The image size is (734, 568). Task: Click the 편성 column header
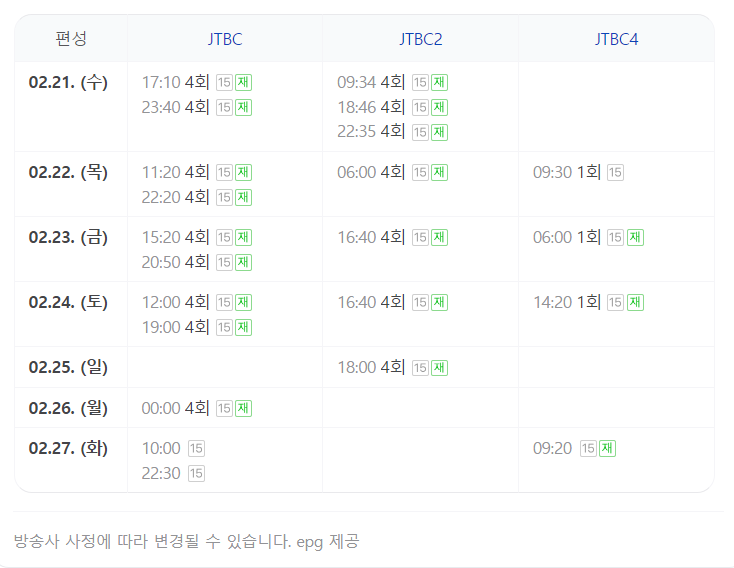point(71,39)
